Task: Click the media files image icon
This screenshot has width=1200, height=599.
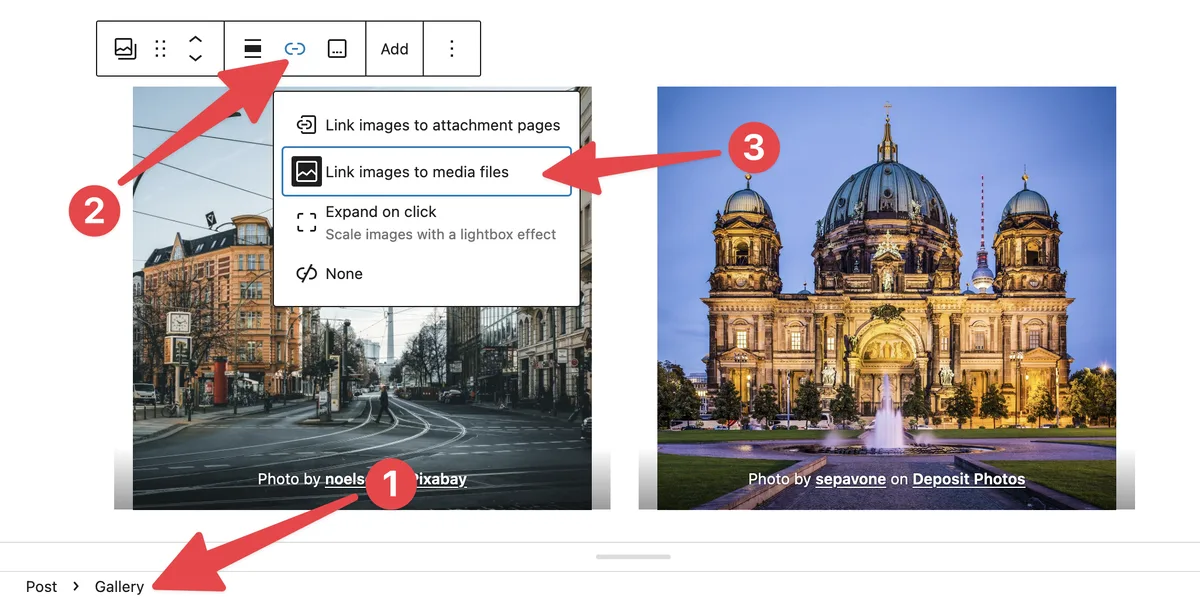Action: [307, 172]
